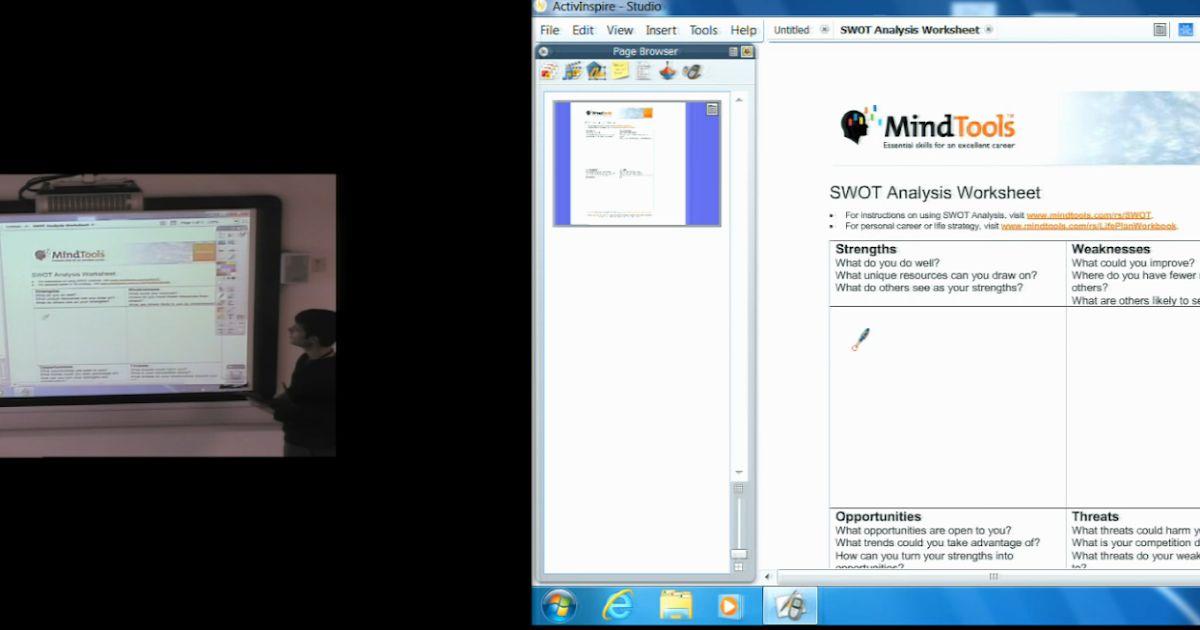Click the browser options icon in Page Browser header

(x=733, y=51)
